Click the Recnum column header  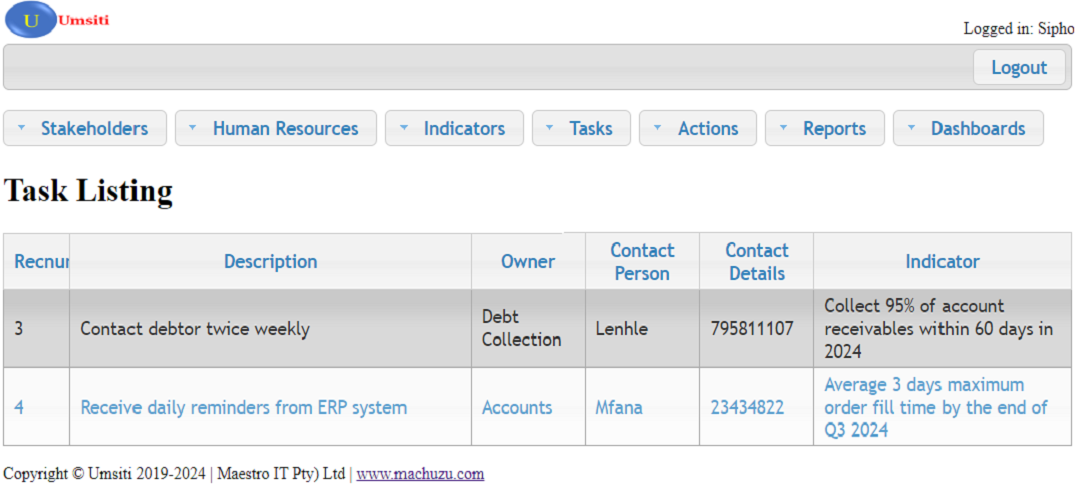click(40, 262)
